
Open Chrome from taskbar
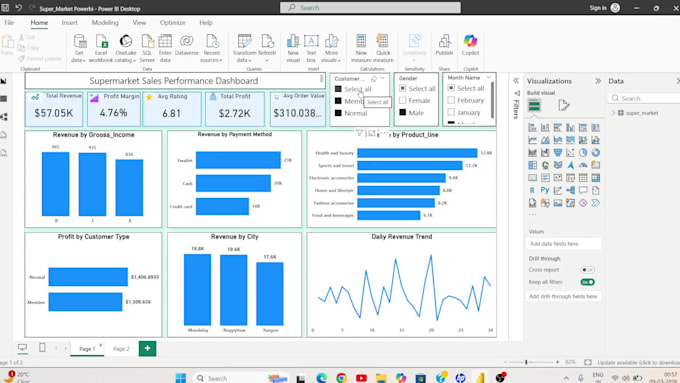point(341,378)
